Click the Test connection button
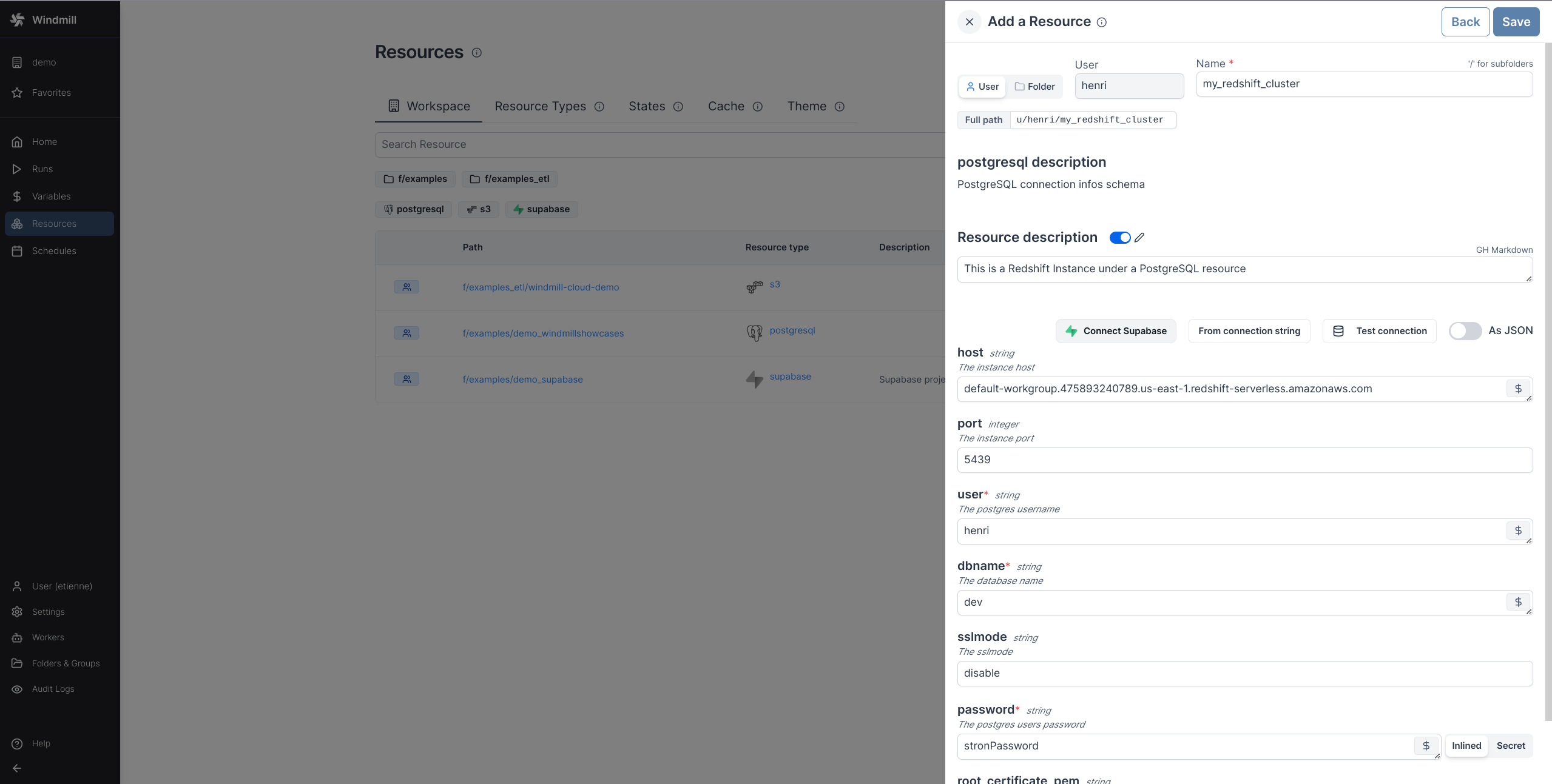This screenshot has width=1552, height=784. point(1380,331)
